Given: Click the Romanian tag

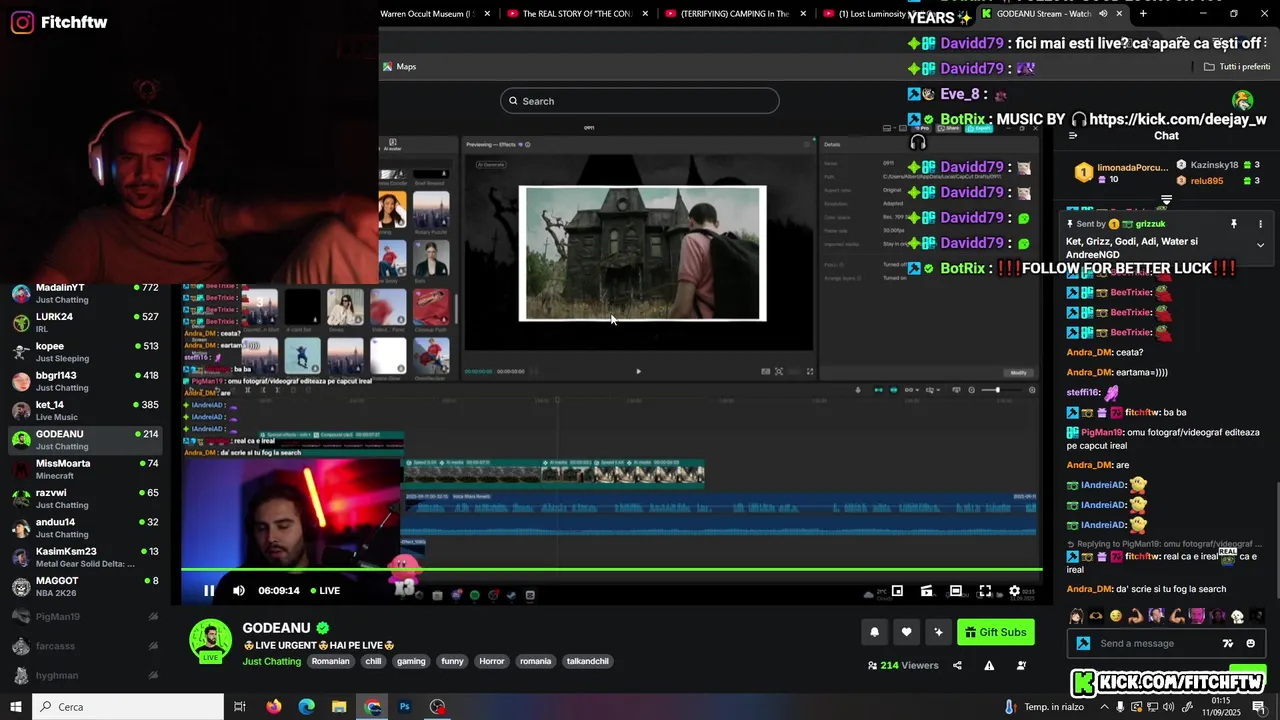Looking at the screenshot, I should 331,661.
